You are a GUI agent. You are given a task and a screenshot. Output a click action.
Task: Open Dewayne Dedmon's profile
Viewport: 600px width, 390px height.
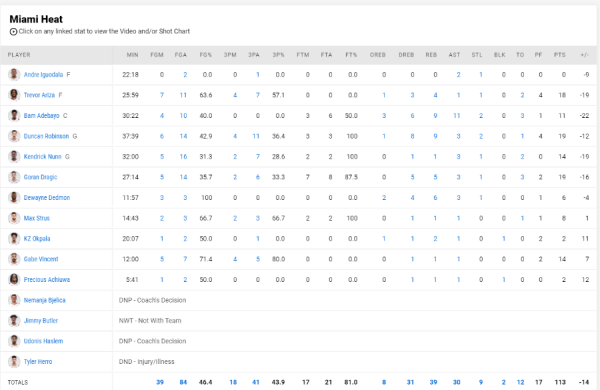tap(47, 198)
